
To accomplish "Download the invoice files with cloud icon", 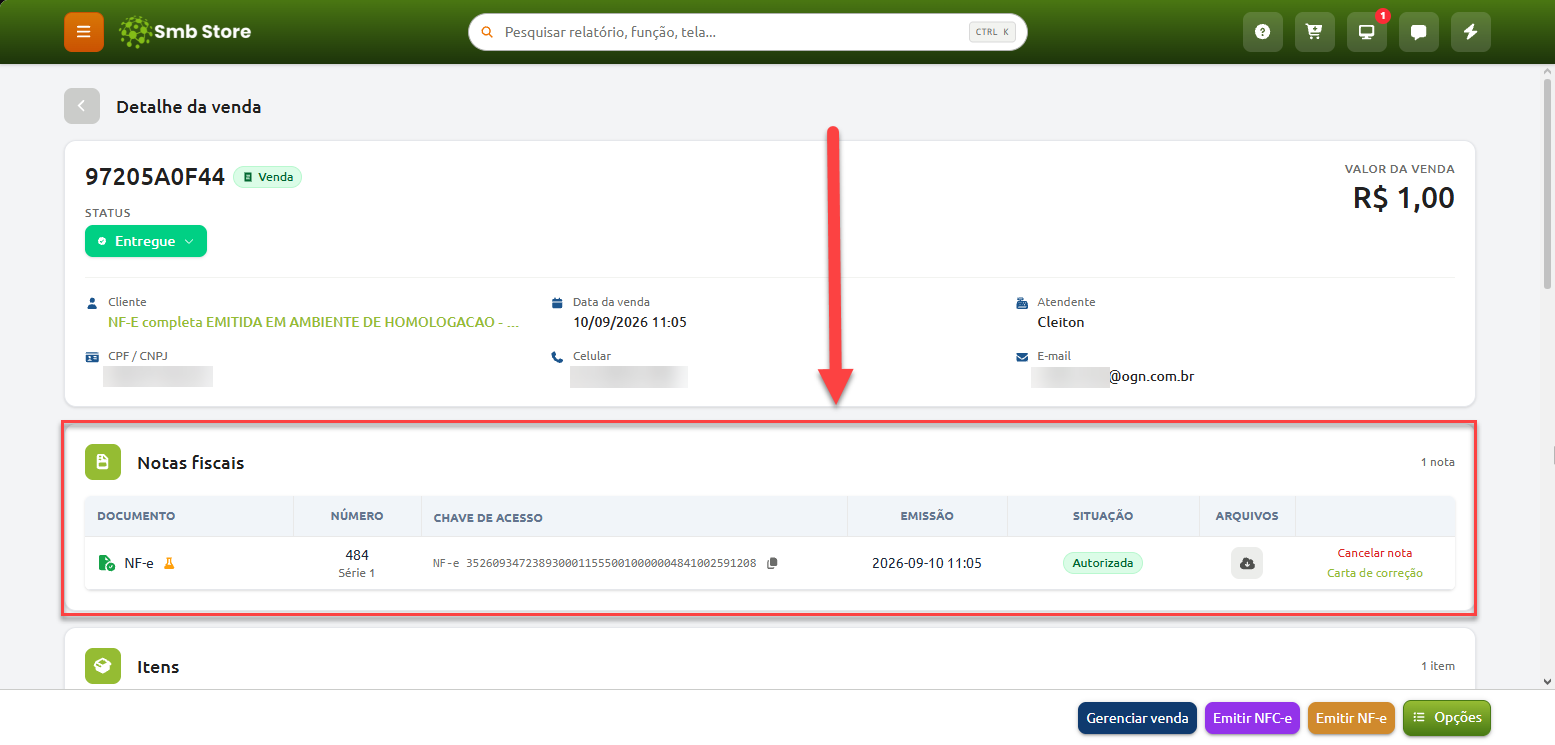I will click(x=1247, y=563).
